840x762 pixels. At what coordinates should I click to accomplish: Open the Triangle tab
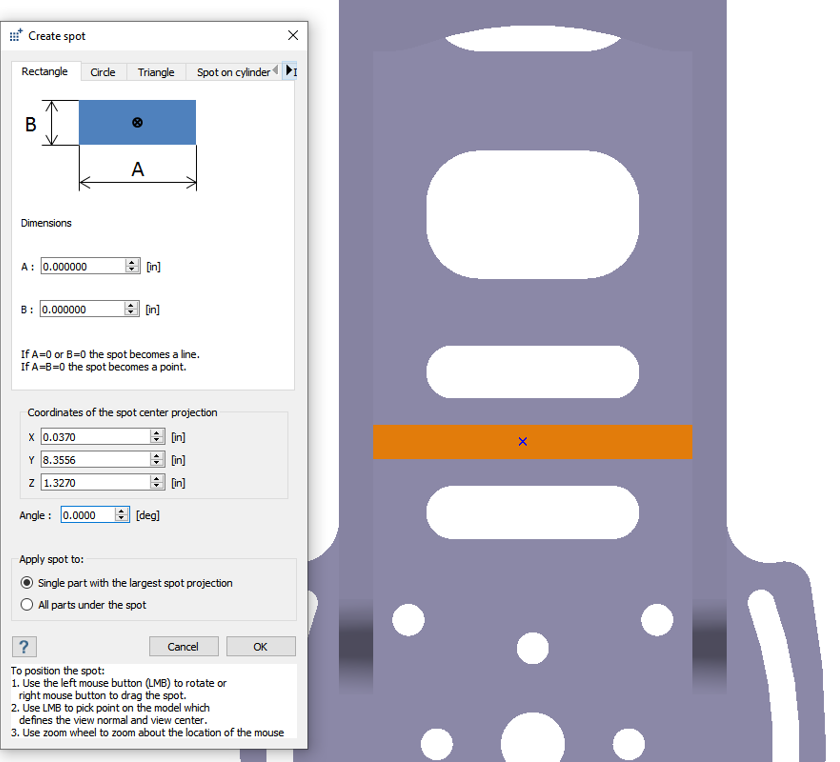[156, 72]
